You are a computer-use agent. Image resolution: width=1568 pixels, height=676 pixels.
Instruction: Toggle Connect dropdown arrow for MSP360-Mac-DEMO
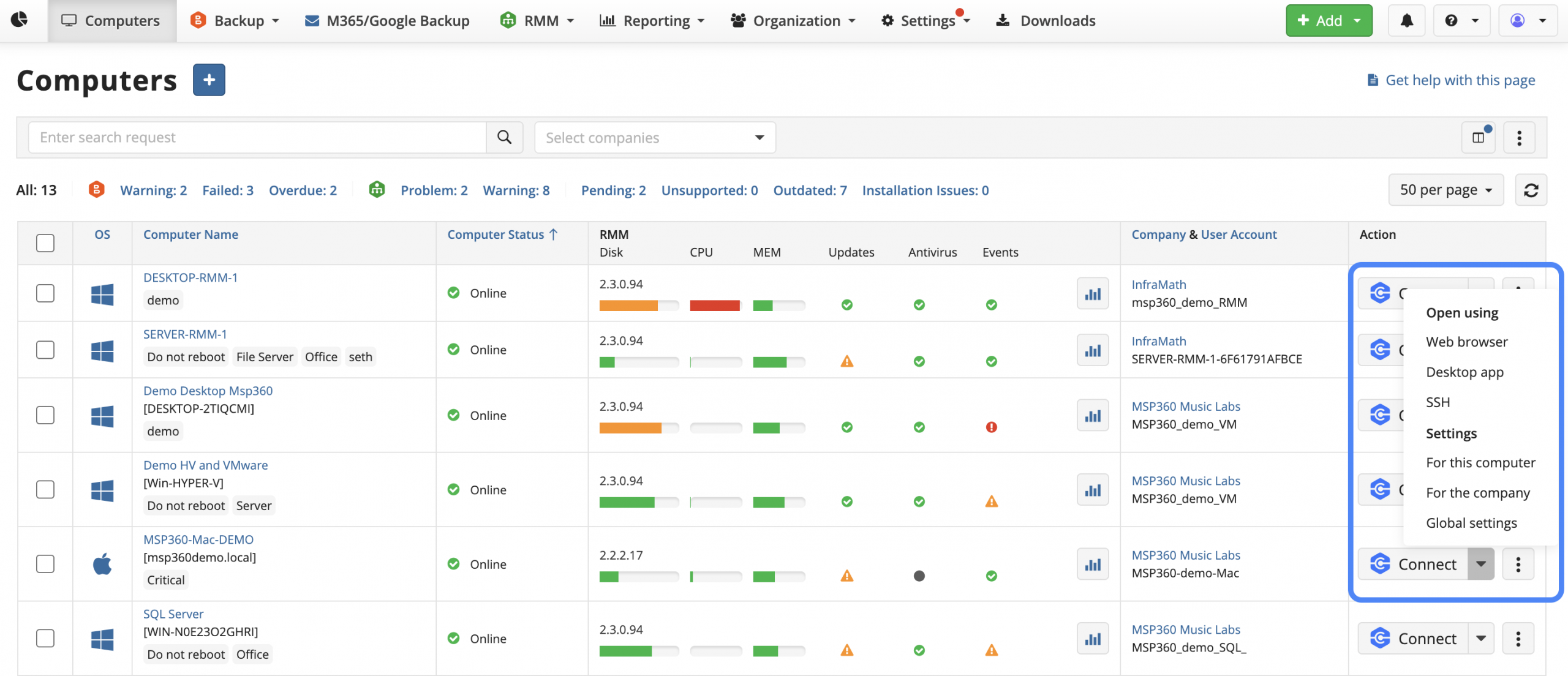(x=1481, y=564)
